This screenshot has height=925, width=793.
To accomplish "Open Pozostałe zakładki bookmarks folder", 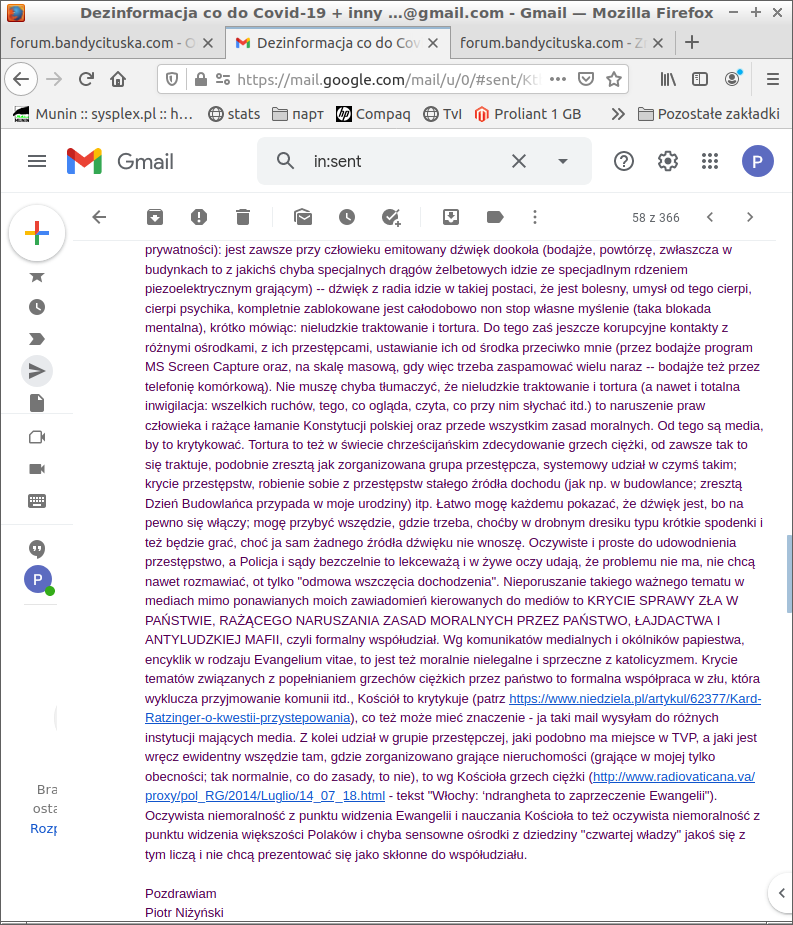I will 709,114.
